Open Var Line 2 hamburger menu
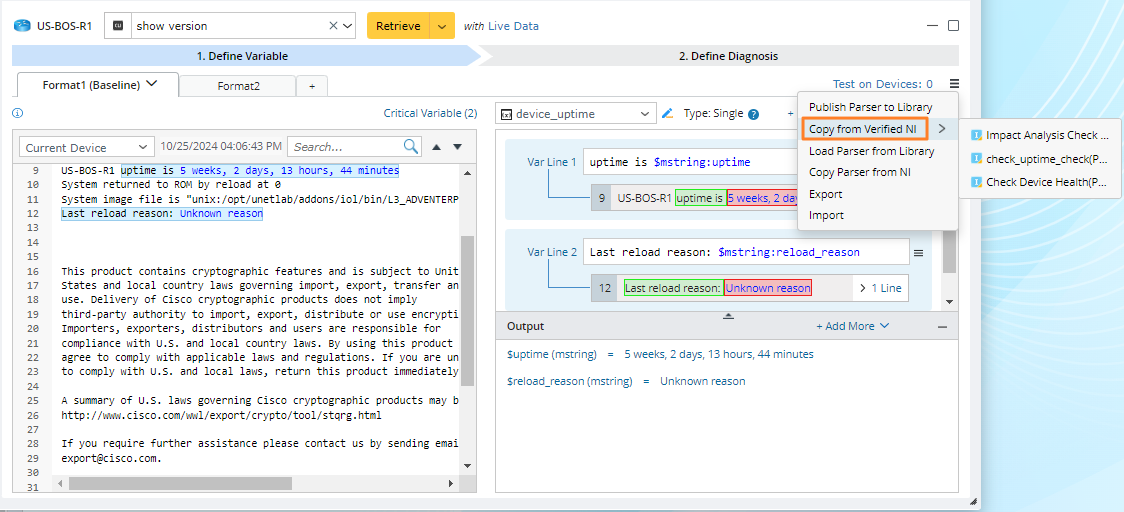 [x=918, y=253]
